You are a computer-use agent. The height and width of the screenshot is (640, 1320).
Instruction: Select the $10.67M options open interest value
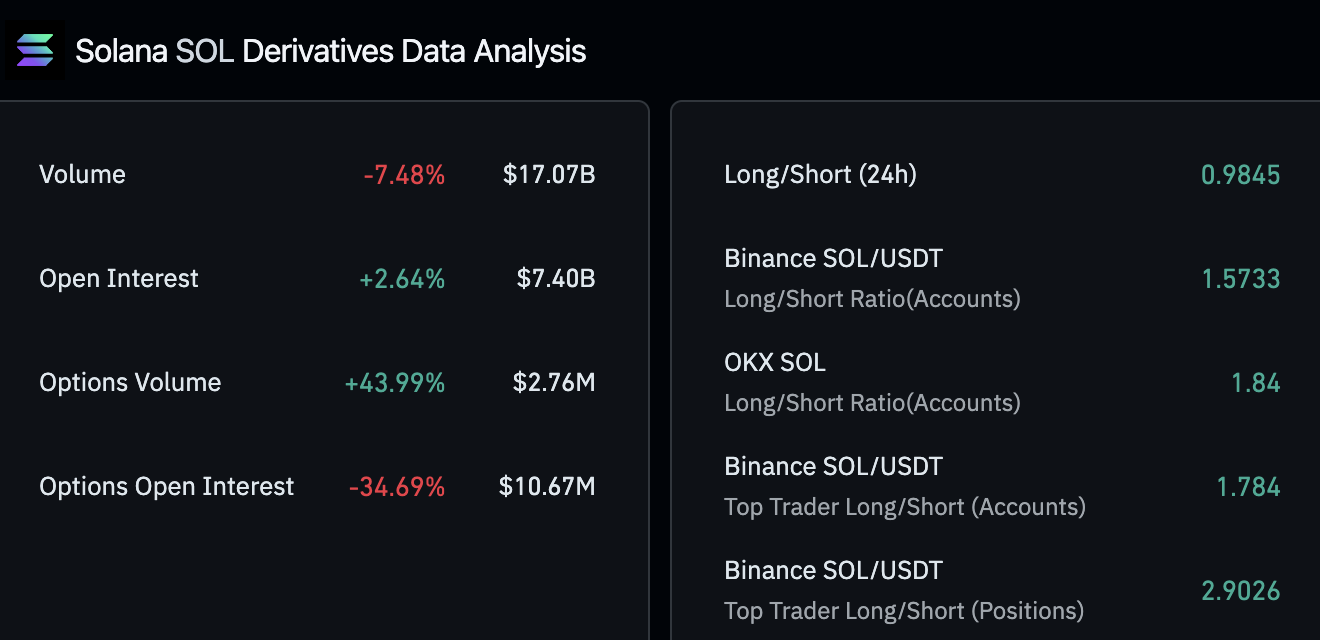pos(547,487)
